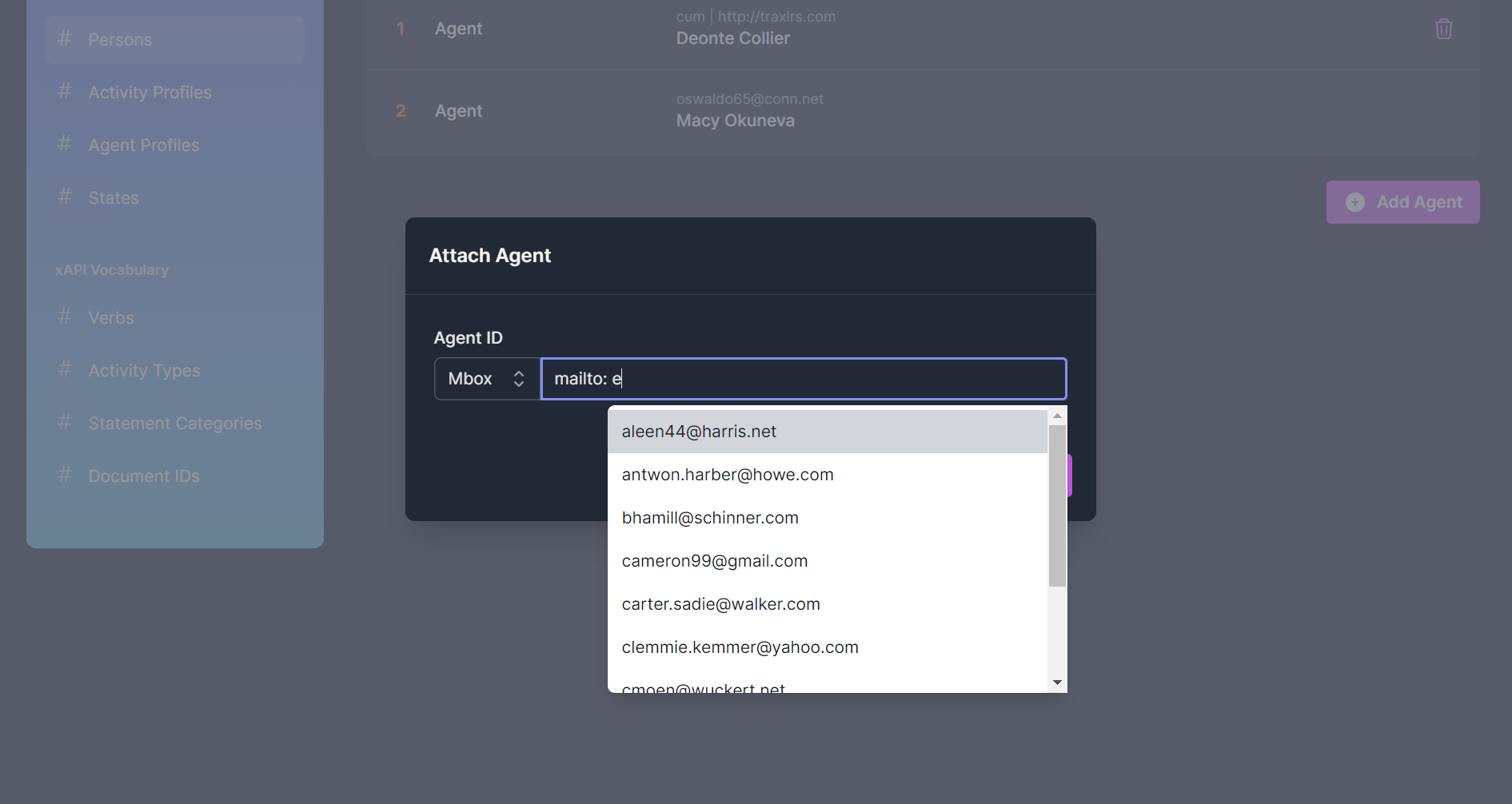Click the hash icon beside Persons
1512x804 pixels.
[x=65, y=39]
